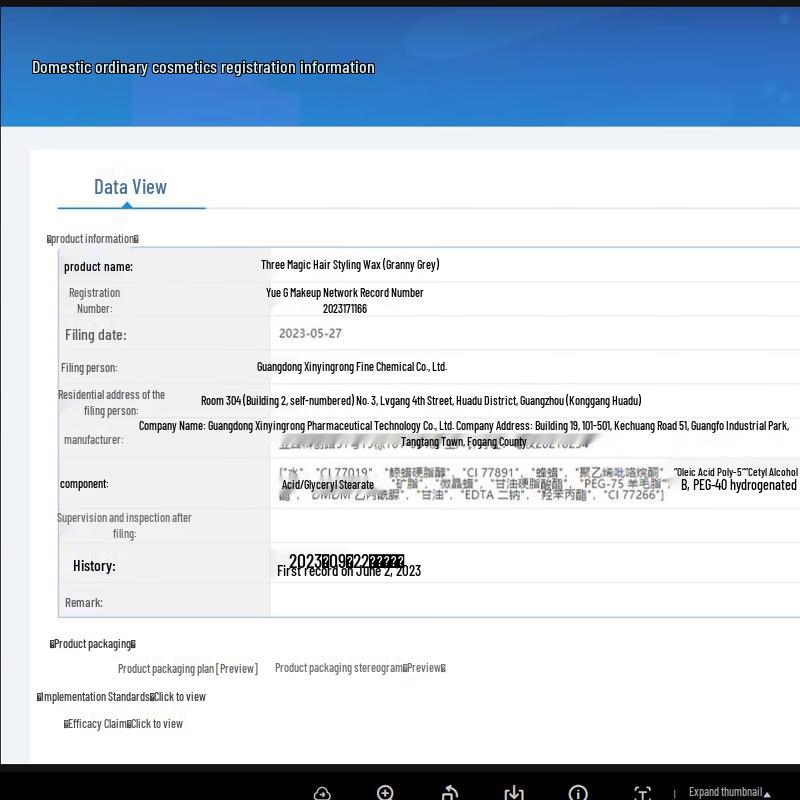Select the registration number 2023171166
This screenshot has height=800, width=800.
coord(344,309)
